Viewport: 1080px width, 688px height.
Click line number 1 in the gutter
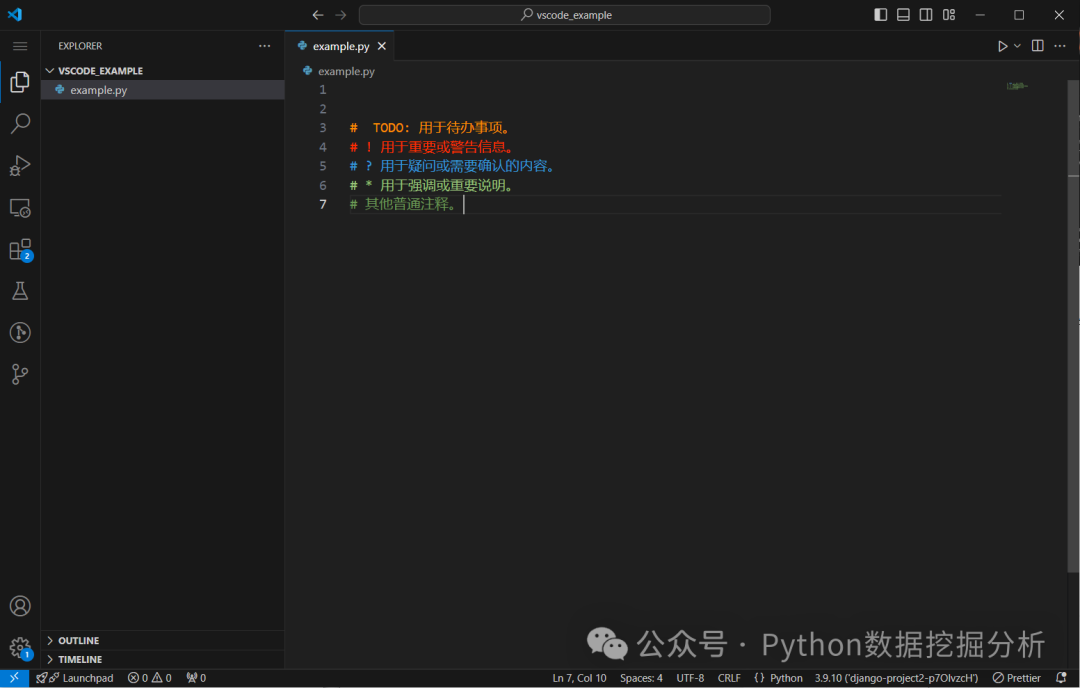(x=322, y=90)
